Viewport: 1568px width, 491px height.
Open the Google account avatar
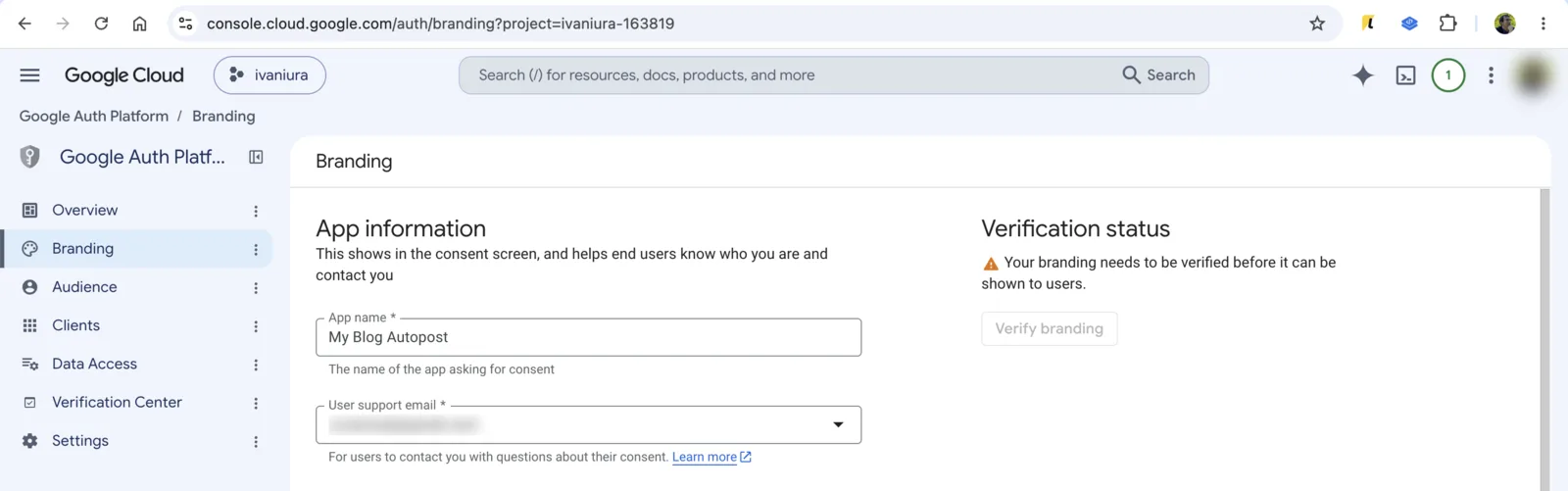1534,75
